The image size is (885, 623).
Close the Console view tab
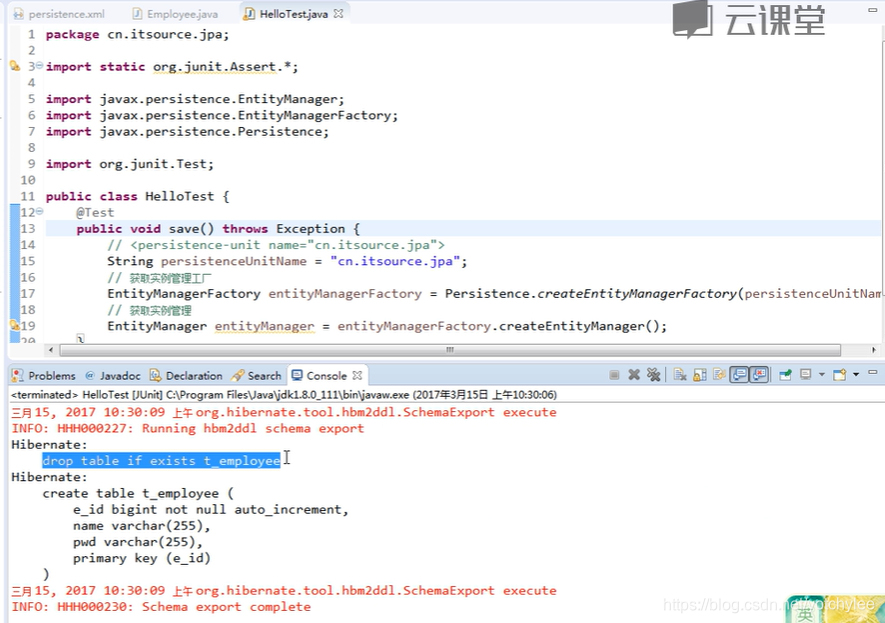coord(357,375)
